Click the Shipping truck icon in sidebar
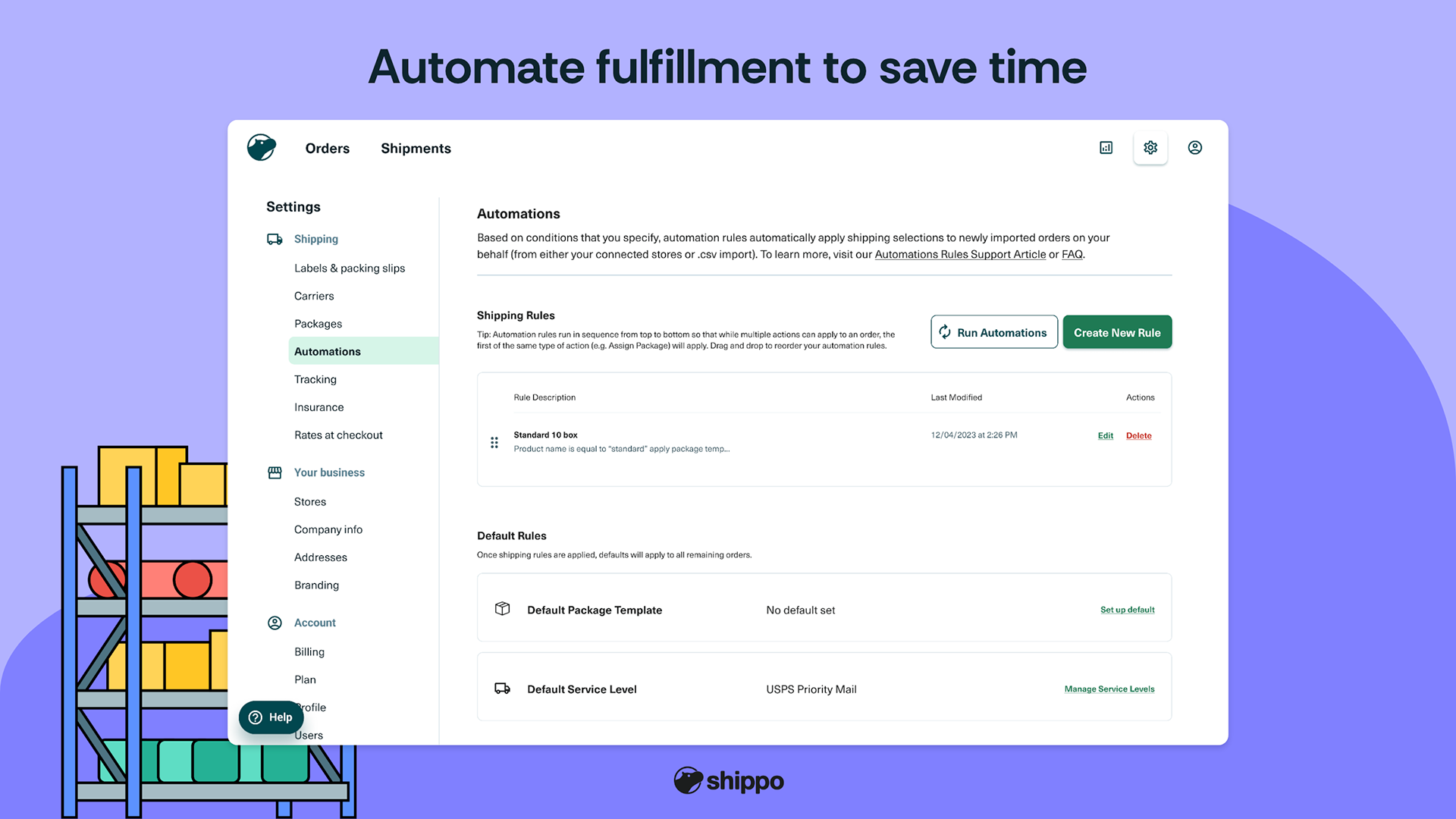This screenshot has height=819, width=1456. [x=275, y=239]
